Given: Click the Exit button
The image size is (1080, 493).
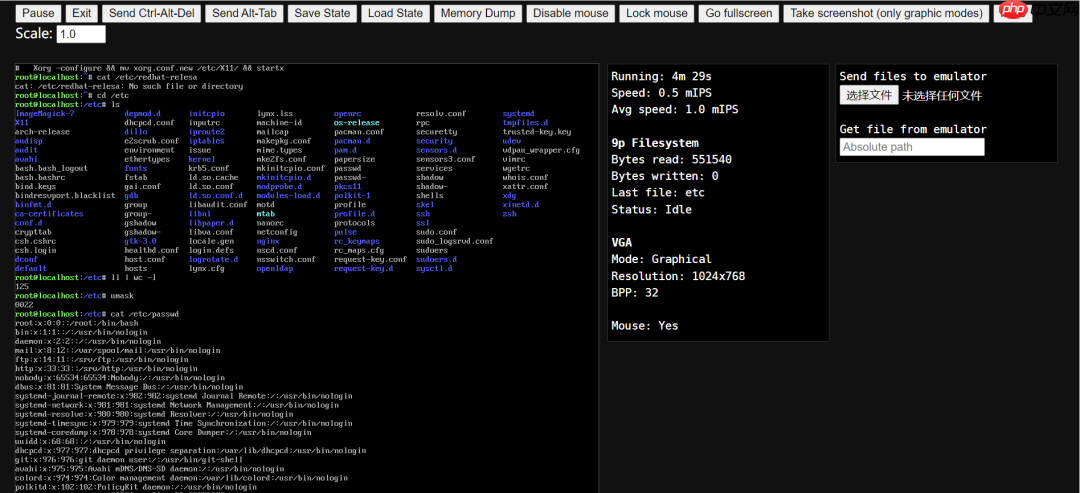Looking at the screenshot, I should click(x=81, y=13).
